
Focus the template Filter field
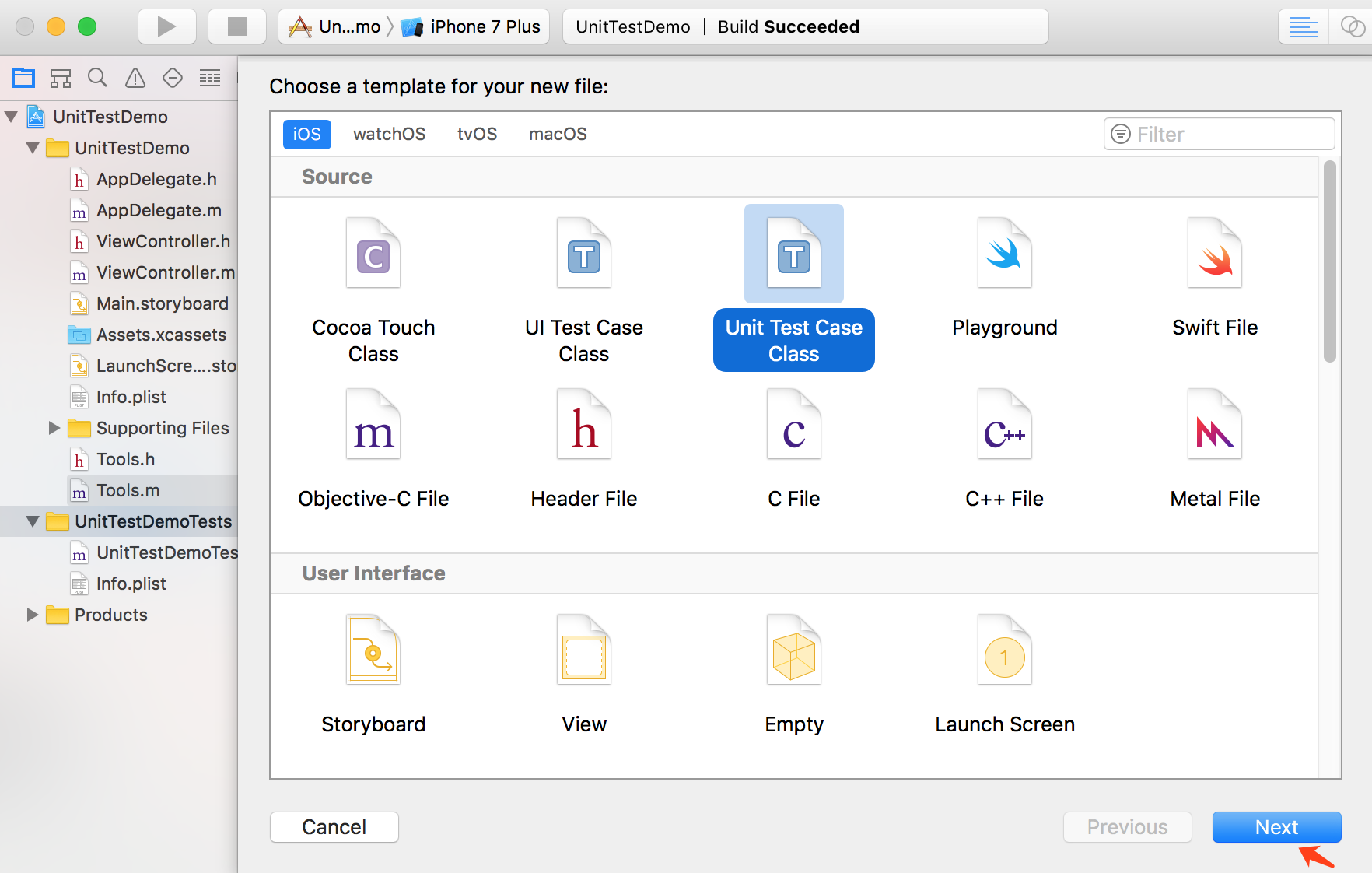[x=1219, y=134]
